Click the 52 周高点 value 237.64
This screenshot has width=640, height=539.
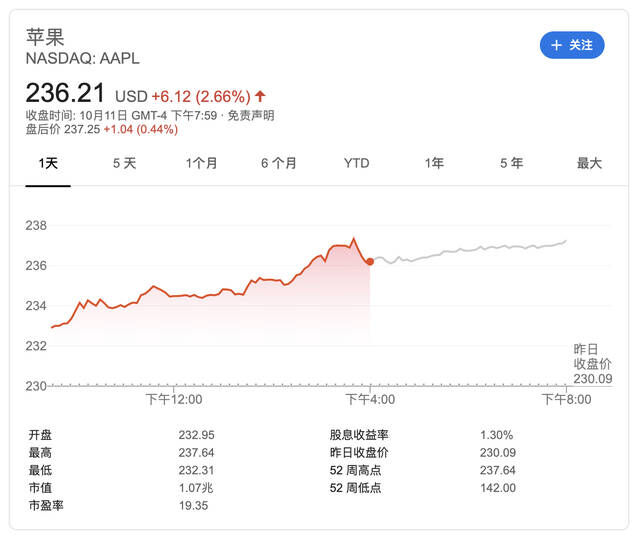pyautogui.click(x=498, y=470)
